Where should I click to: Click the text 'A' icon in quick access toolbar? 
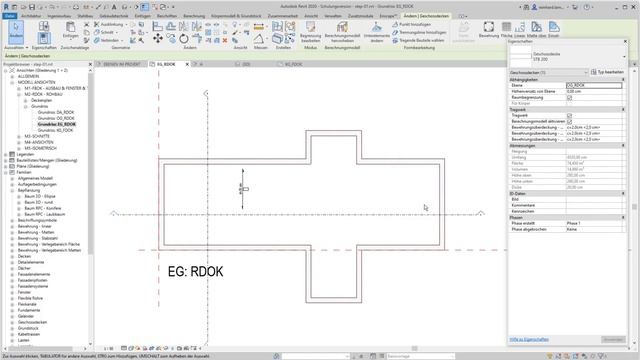click(x=114, y=7)
